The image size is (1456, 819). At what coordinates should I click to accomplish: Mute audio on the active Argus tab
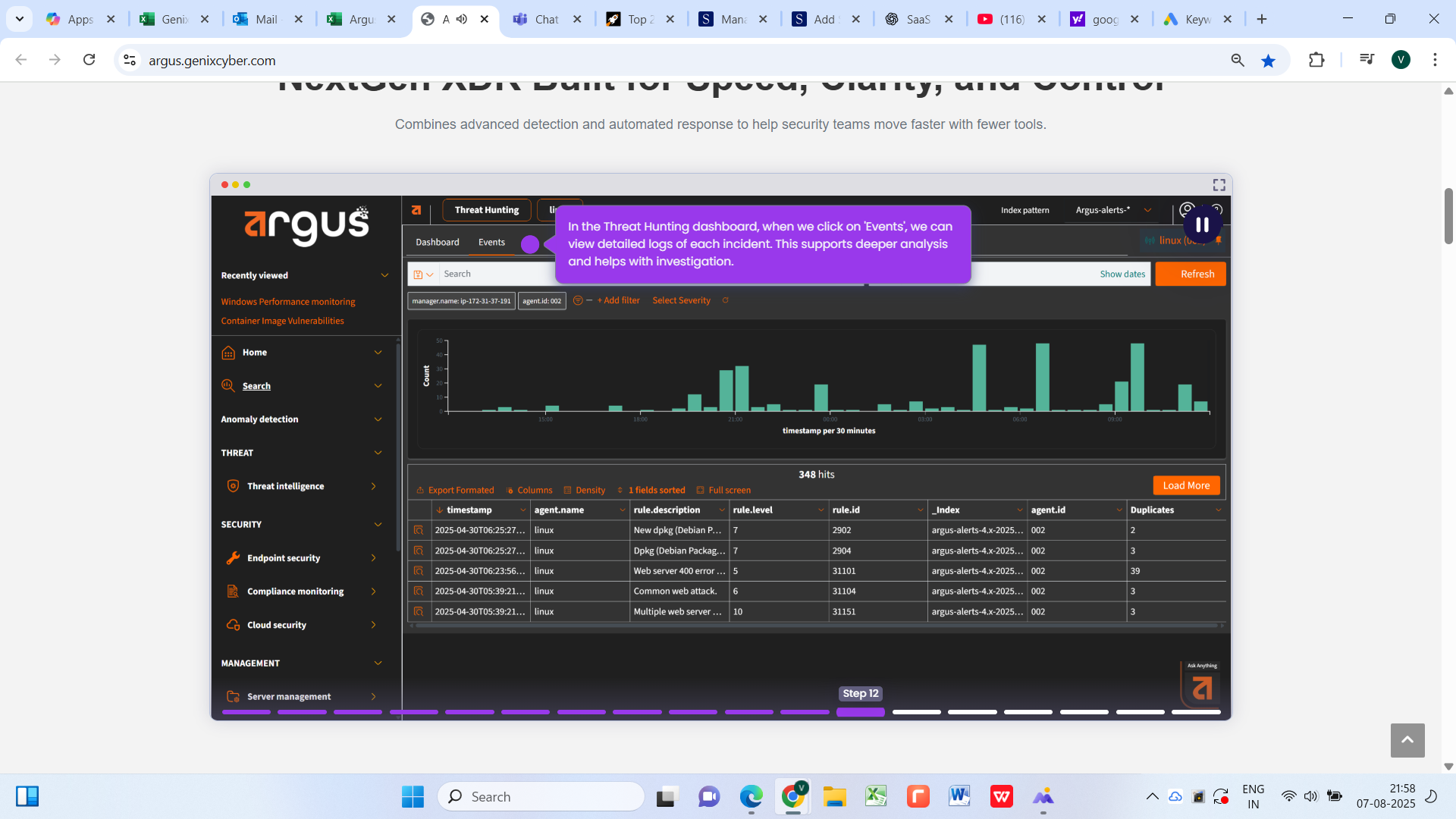[x=462, y=19]
